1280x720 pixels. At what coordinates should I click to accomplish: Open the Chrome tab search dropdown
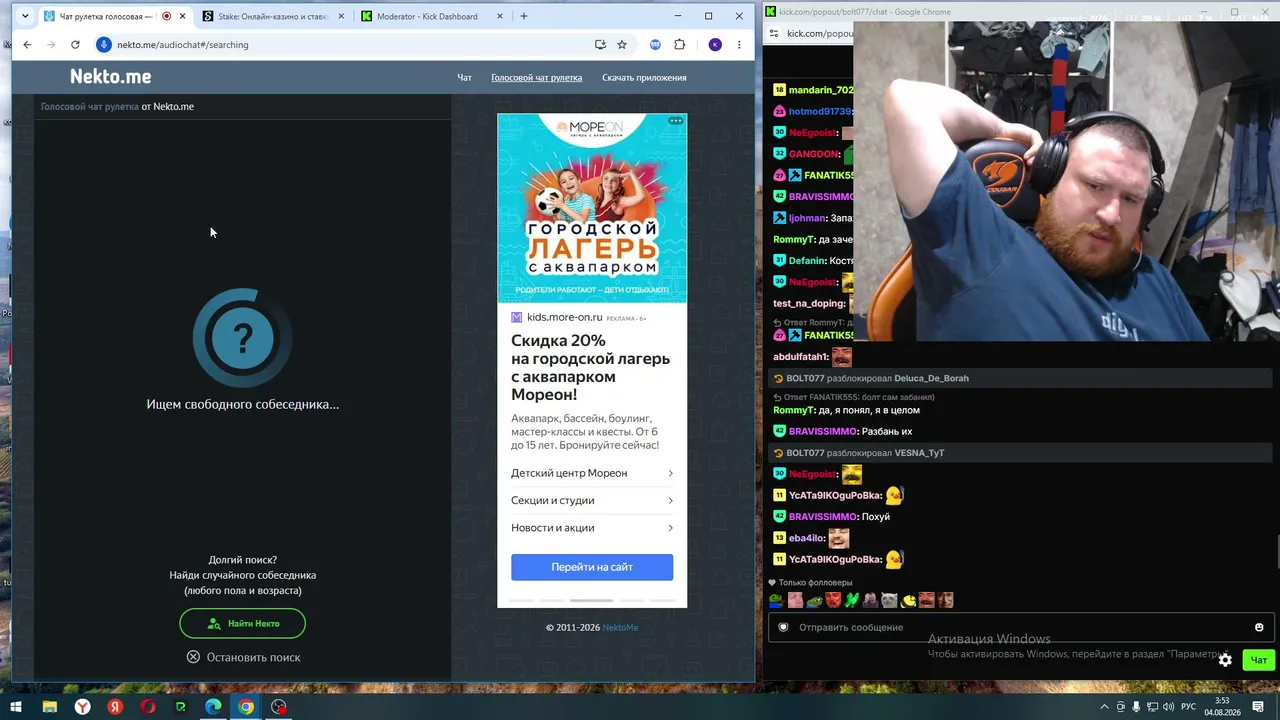(x=25, y=16)
